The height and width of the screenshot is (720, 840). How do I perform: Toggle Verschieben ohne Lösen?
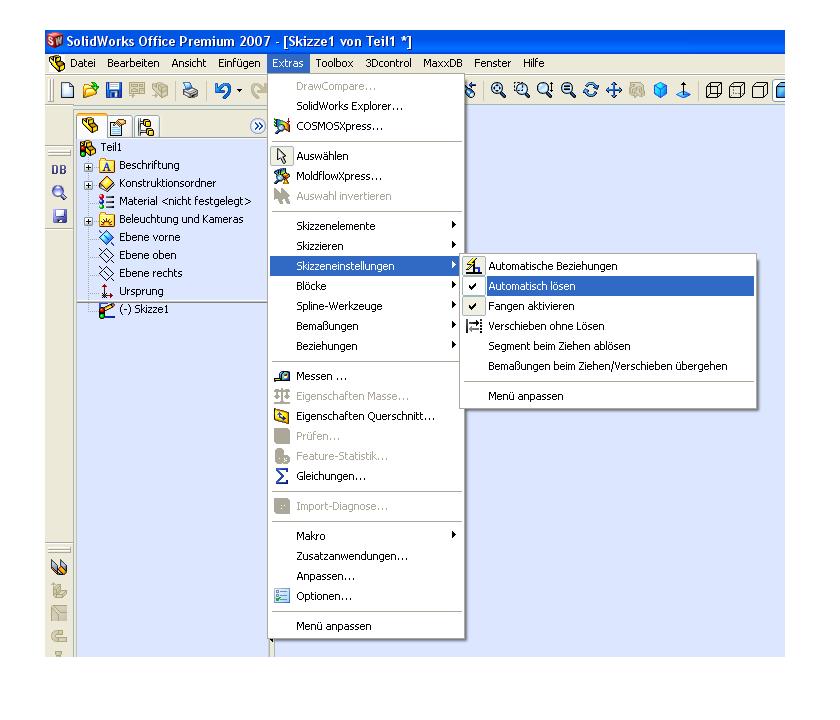coord(609,326)
